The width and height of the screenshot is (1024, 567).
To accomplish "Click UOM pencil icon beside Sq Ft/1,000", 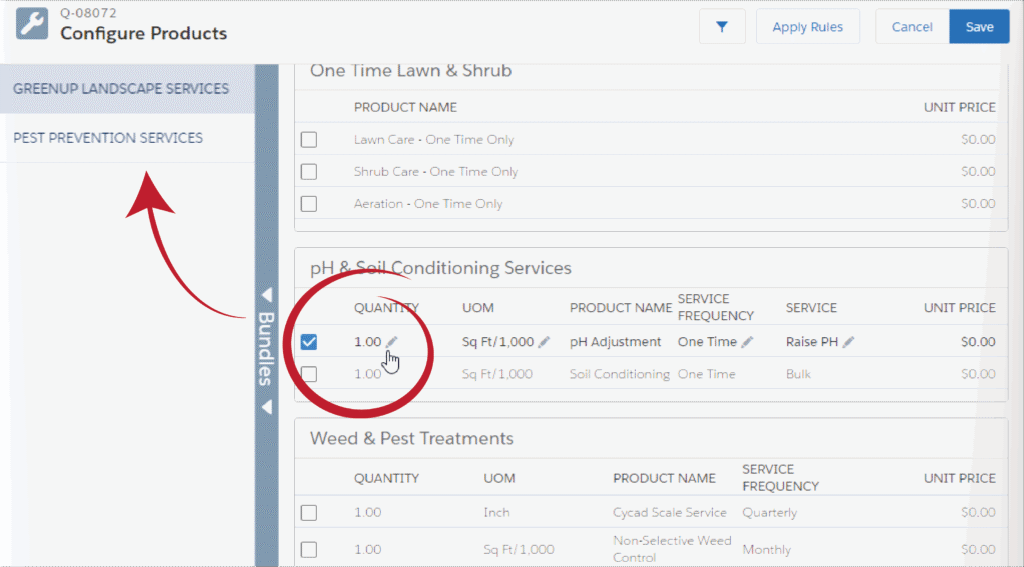I will [544, 342].
